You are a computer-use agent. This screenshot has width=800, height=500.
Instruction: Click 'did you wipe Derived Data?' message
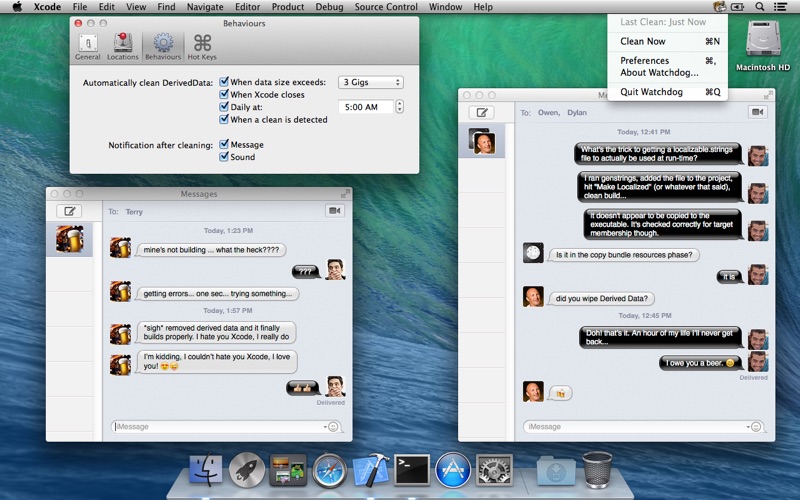click(x=601, y=298)
